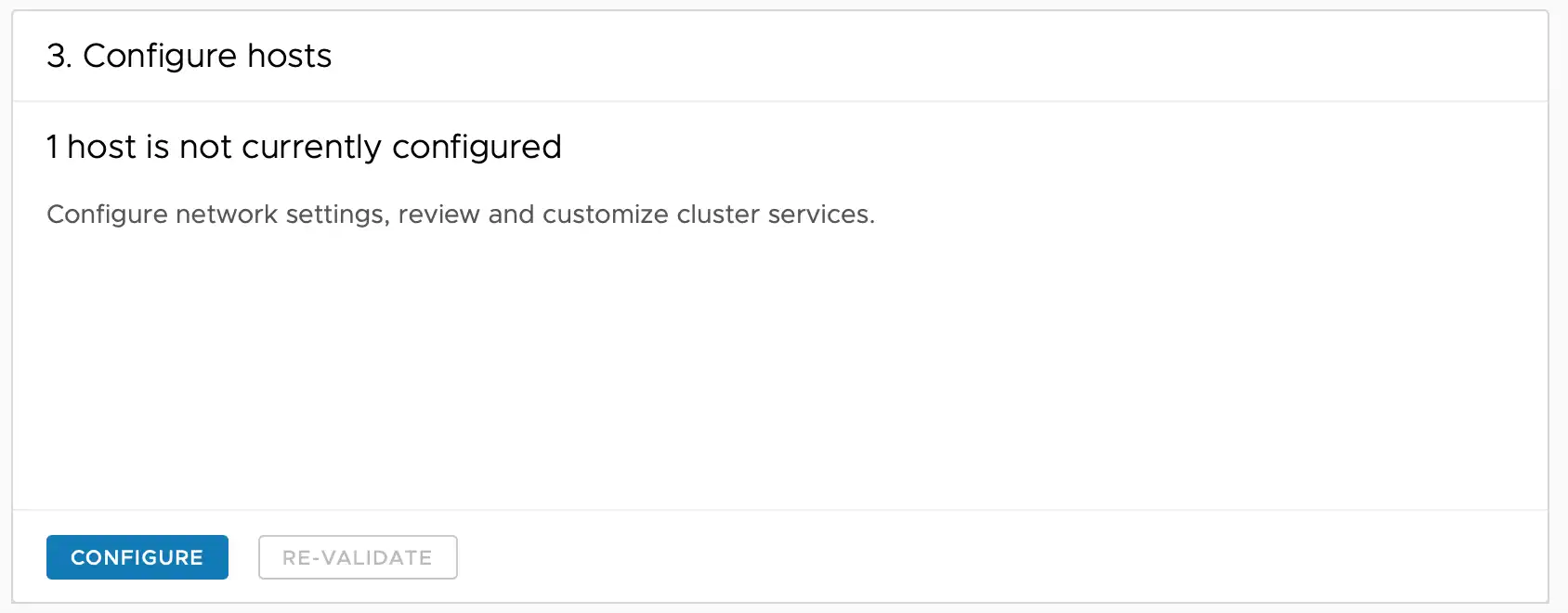The image size is (1568, 613).
Task: Click 'customize cluster services' text
Action: coord(708,215)
